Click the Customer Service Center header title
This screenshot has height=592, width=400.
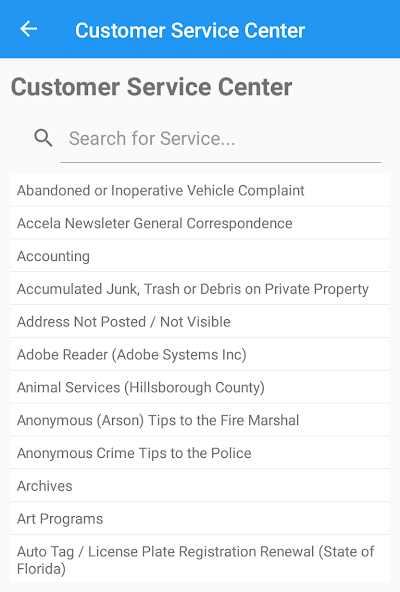click(190, 30)
